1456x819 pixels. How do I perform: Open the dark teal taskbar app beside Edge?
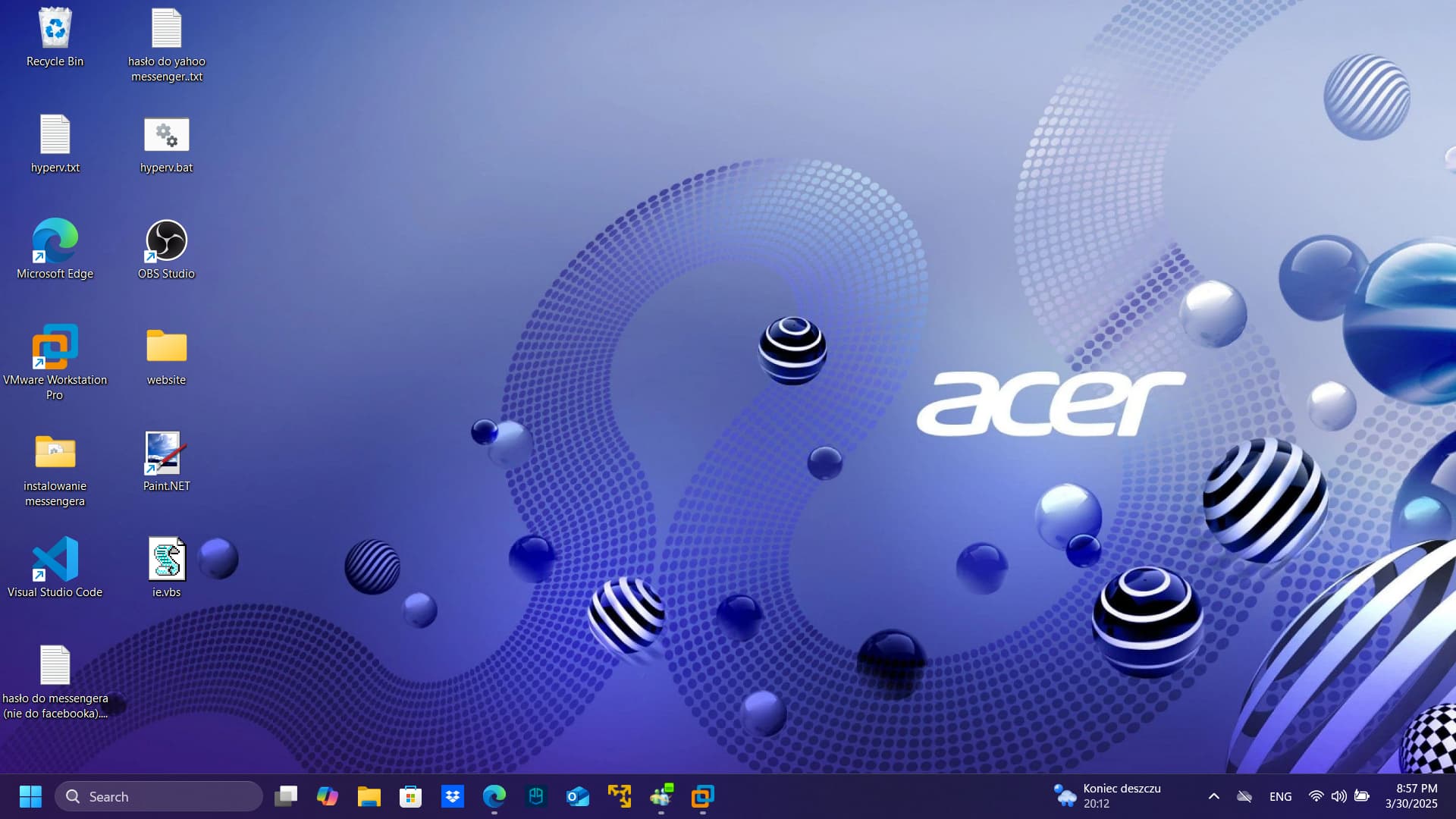(535, 796)
